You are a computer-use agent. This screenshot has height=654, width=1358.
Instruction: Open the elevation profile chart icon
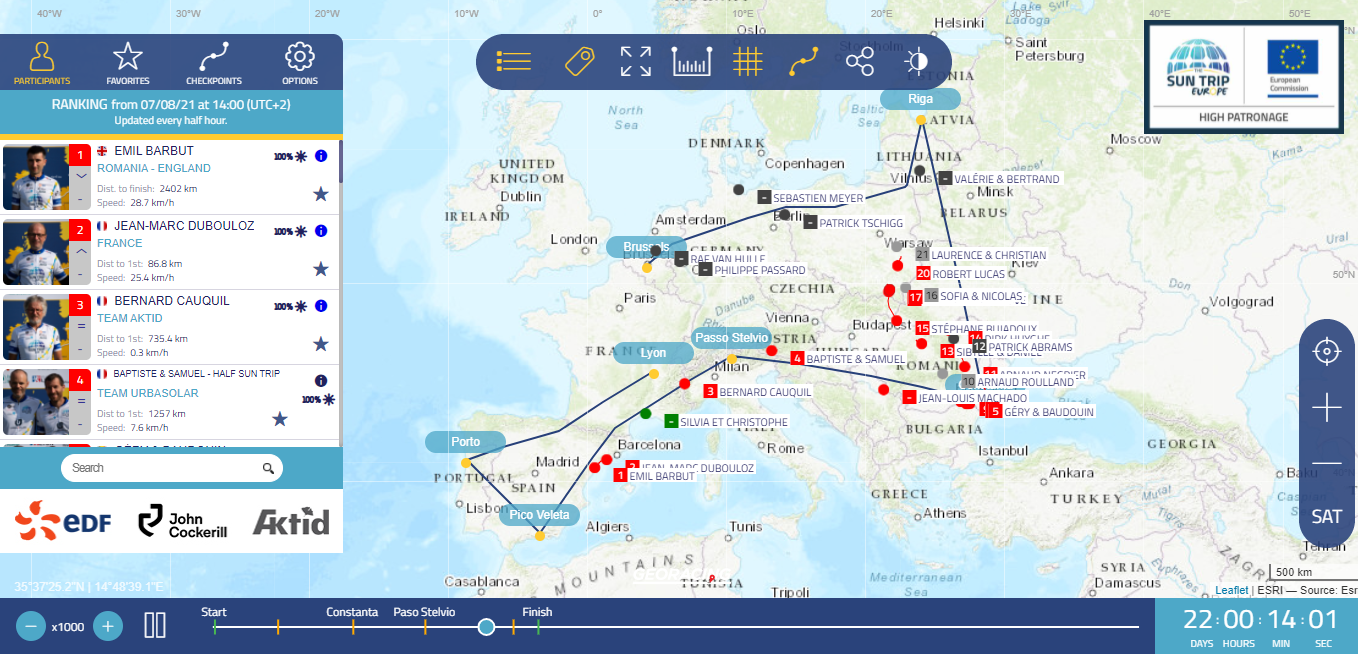[691, 62]
